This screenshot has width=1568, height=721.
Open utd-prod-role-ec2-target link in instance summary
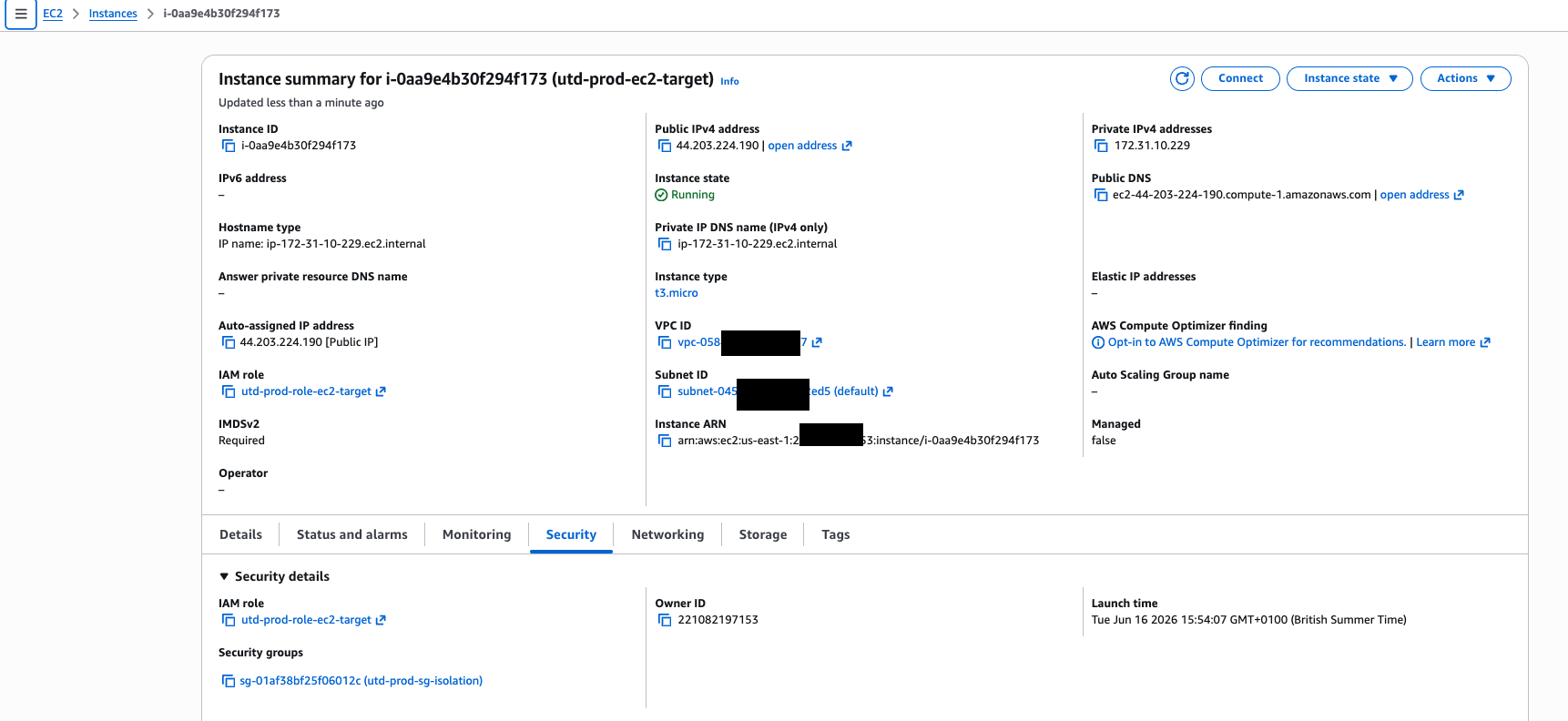[x=306, y=391]
